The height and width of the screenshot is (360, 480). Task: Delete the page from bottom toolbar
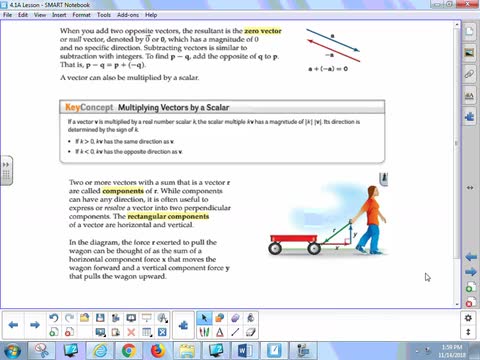[x=69, y=332]
